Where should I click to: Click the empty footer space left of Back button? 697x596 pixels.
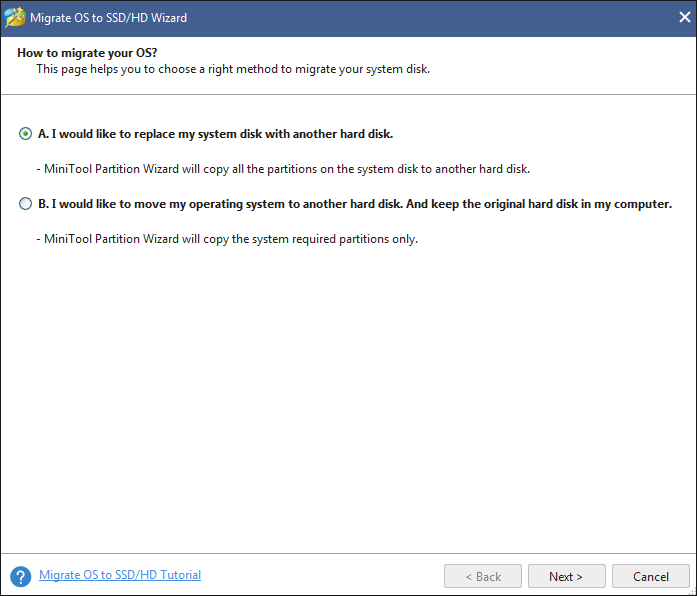point(320,576)
